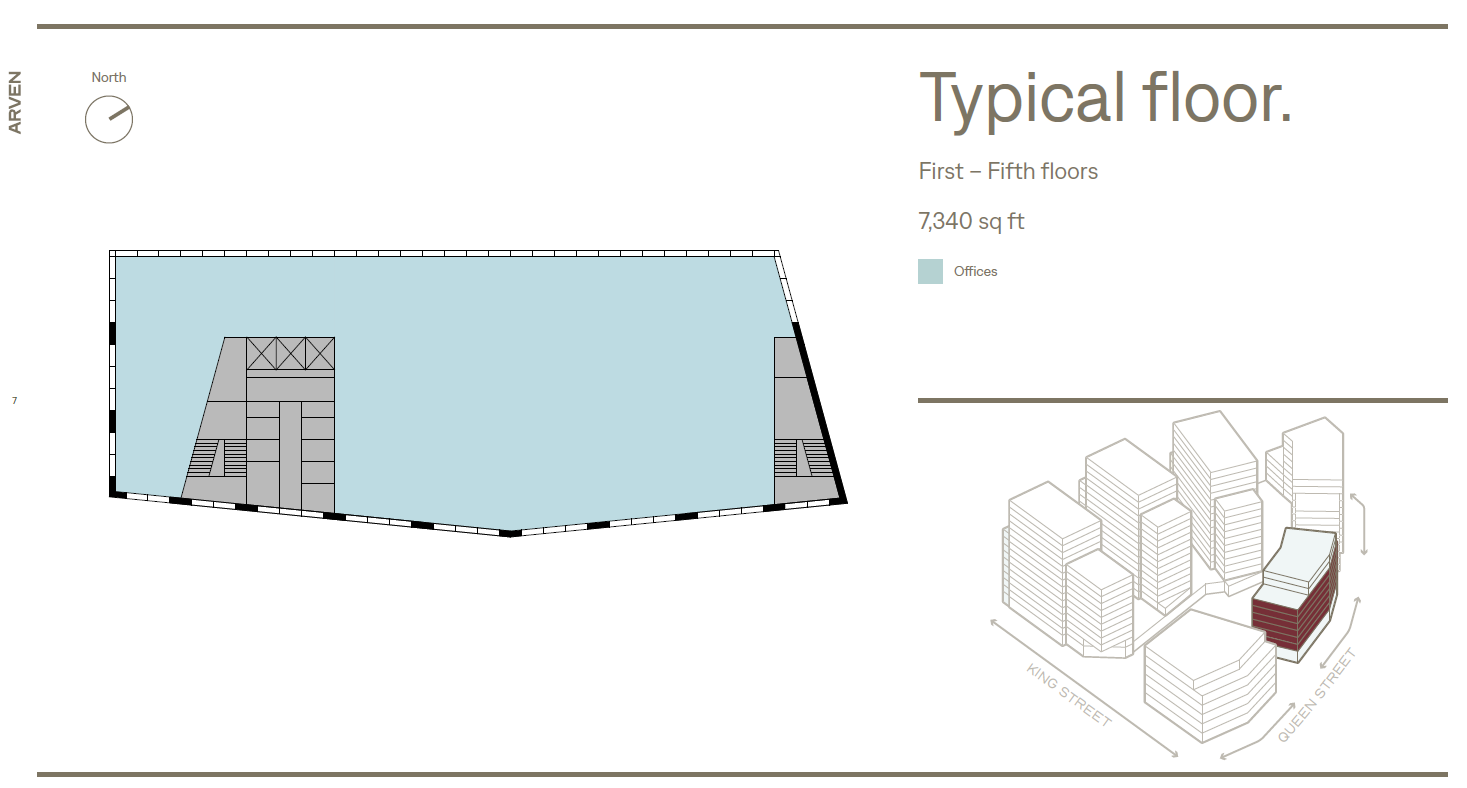Click the 7,340 sq ft area text

coord(971,221)
